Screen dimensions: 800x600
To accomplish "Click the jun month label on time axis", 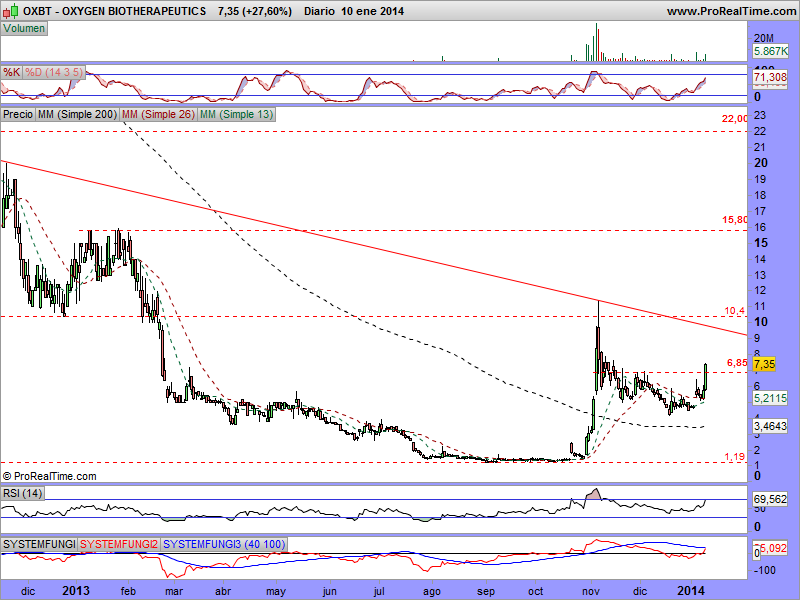I will tap(330, 592).
